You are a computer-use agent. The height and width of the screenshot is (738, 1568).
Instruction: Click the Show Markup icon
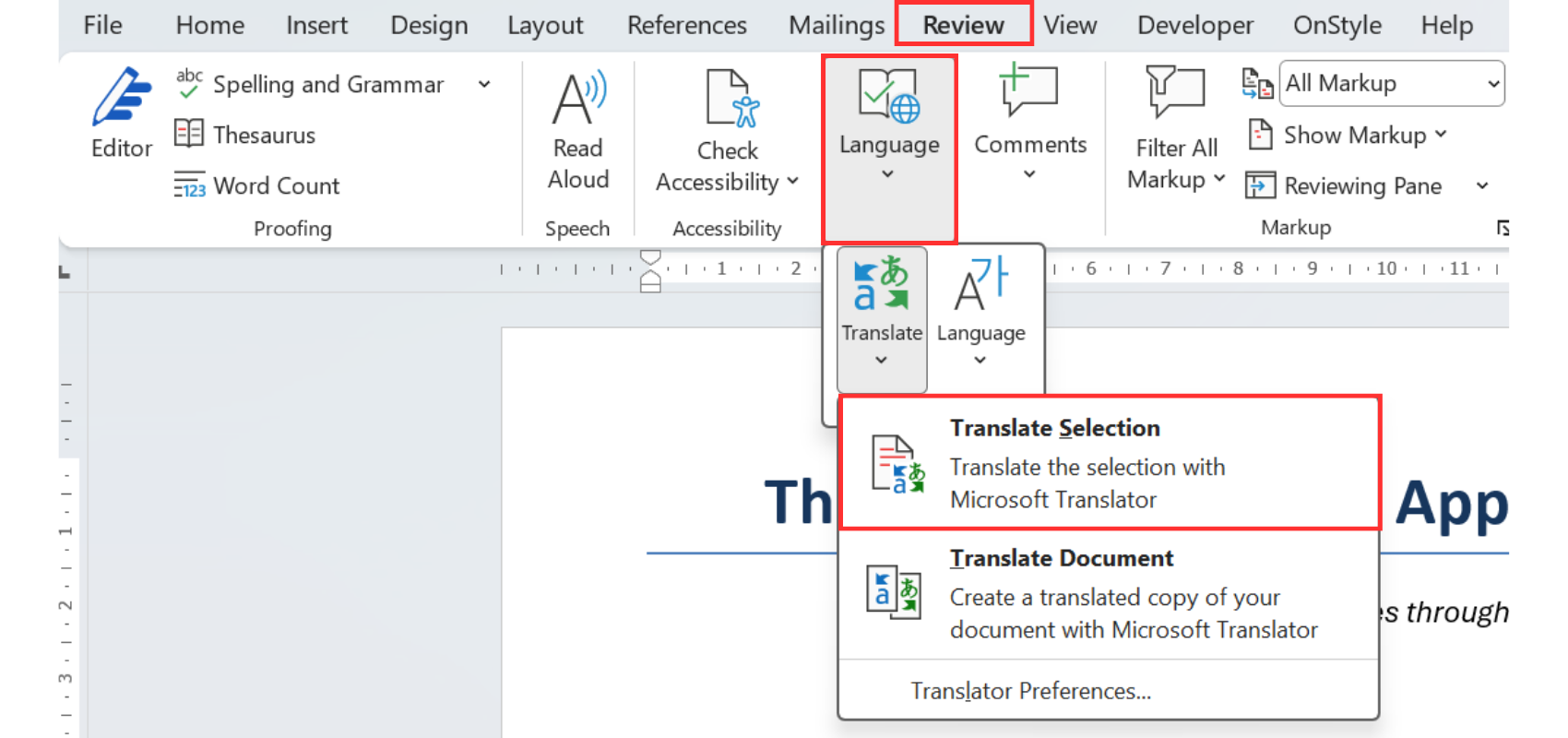[1261, 135]
